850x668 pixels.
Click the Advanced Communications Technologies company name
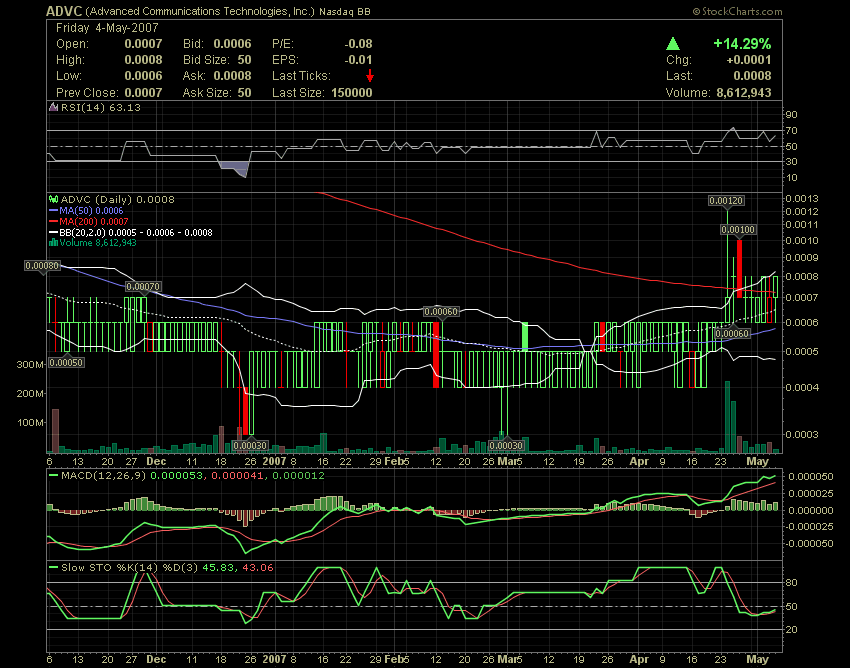(x=200, y=11)
